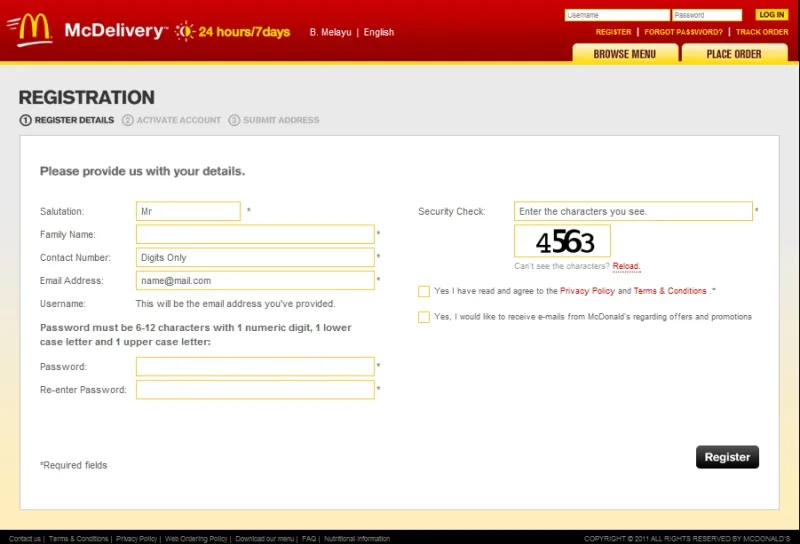
Task: Click the Password input field in form
Action: [x=255, y=366]
